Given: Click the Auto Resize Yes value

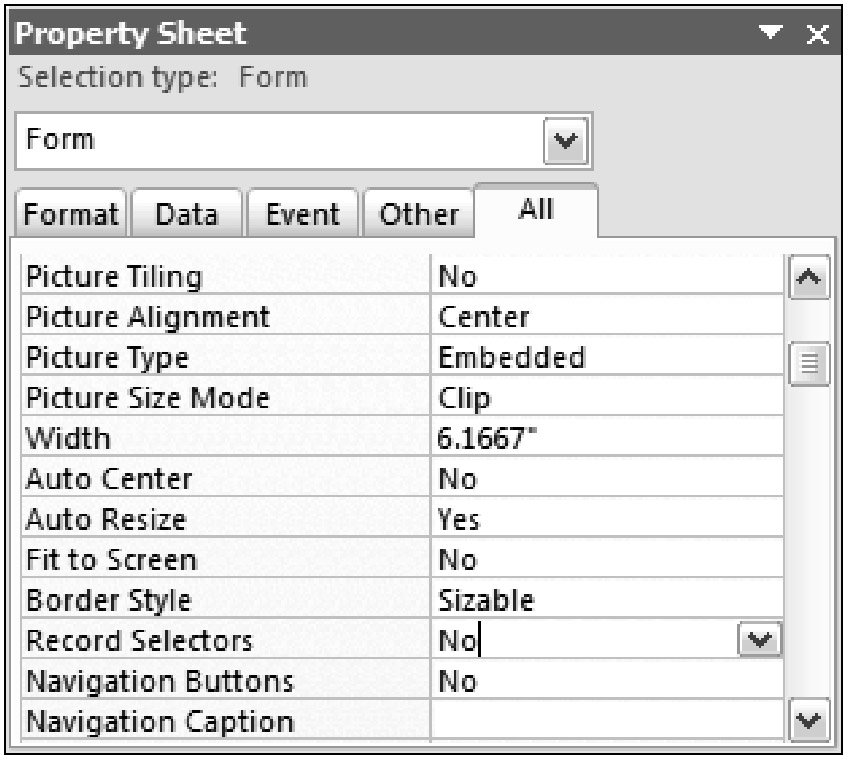Looking at the screenshot, I should tap(606, 520).
